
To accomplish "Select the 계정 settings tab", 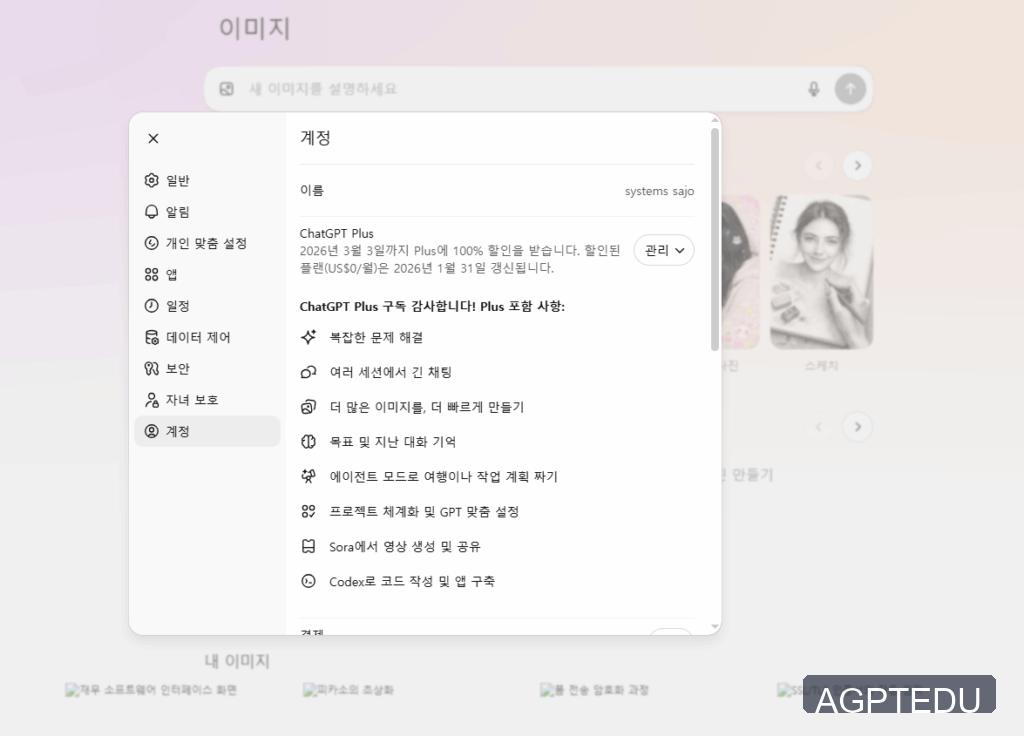I will tap(207, 431).
